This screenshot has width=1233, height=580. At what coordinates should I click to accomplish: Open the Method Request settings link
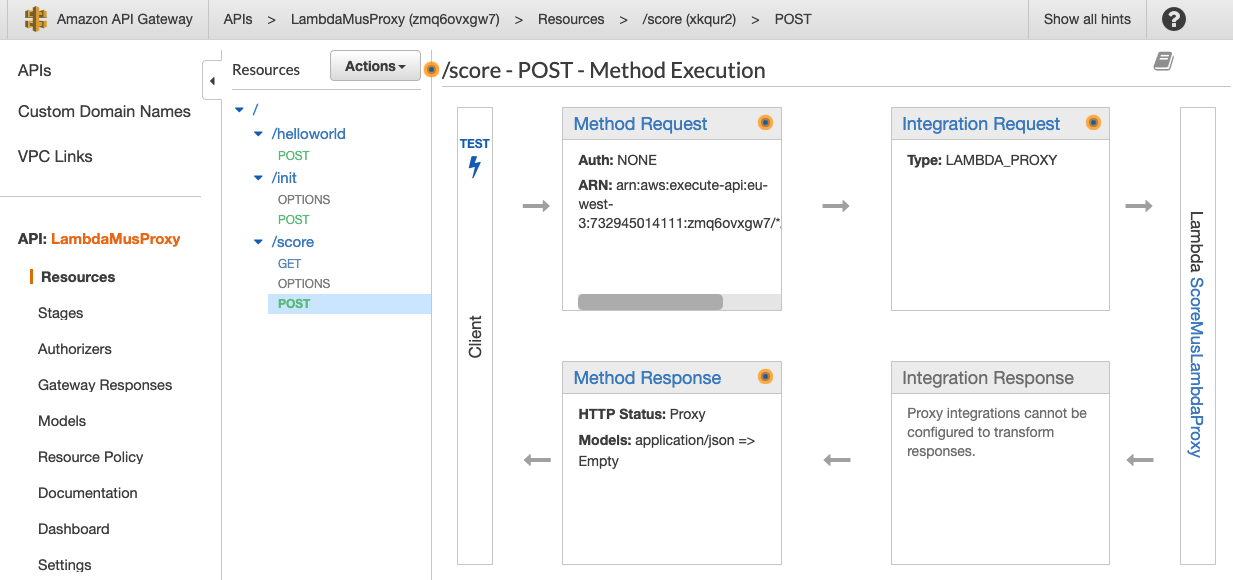(639, 123)
